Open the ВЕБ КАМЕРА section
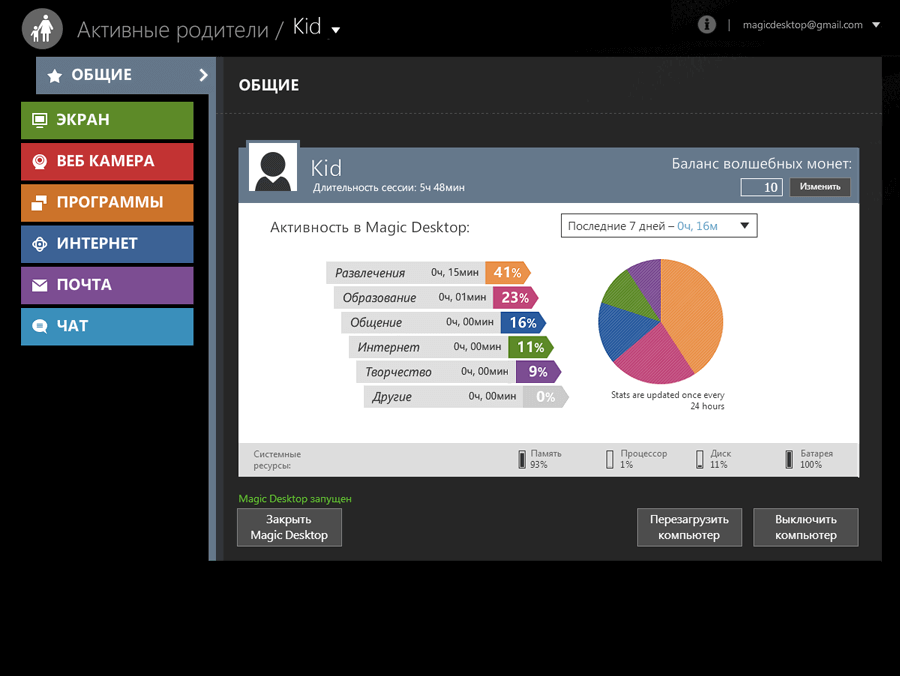The height and width of the screenshot is (676, 900). 107,161
